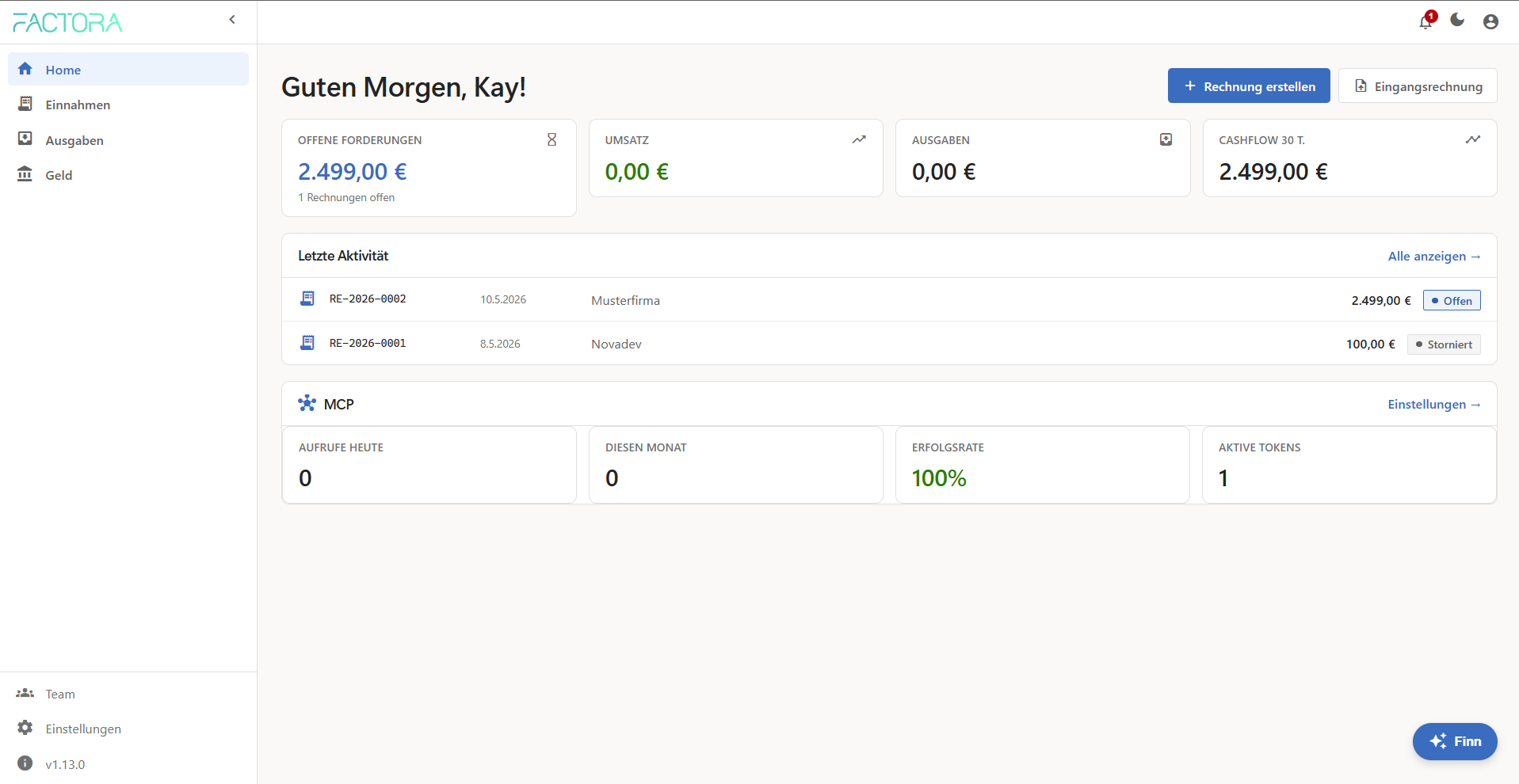Screen dimensions: 1519x784
Task: Click the Erfolgsrate 100% value
Action: coord(939,478)
